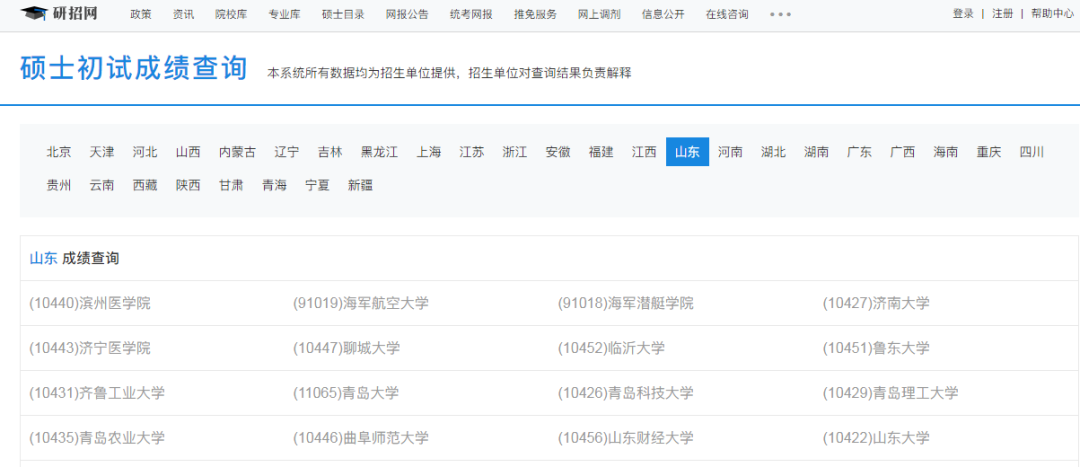
Task: Open (91019)海军航空大学 score query
Action: (x=360, y=303)
